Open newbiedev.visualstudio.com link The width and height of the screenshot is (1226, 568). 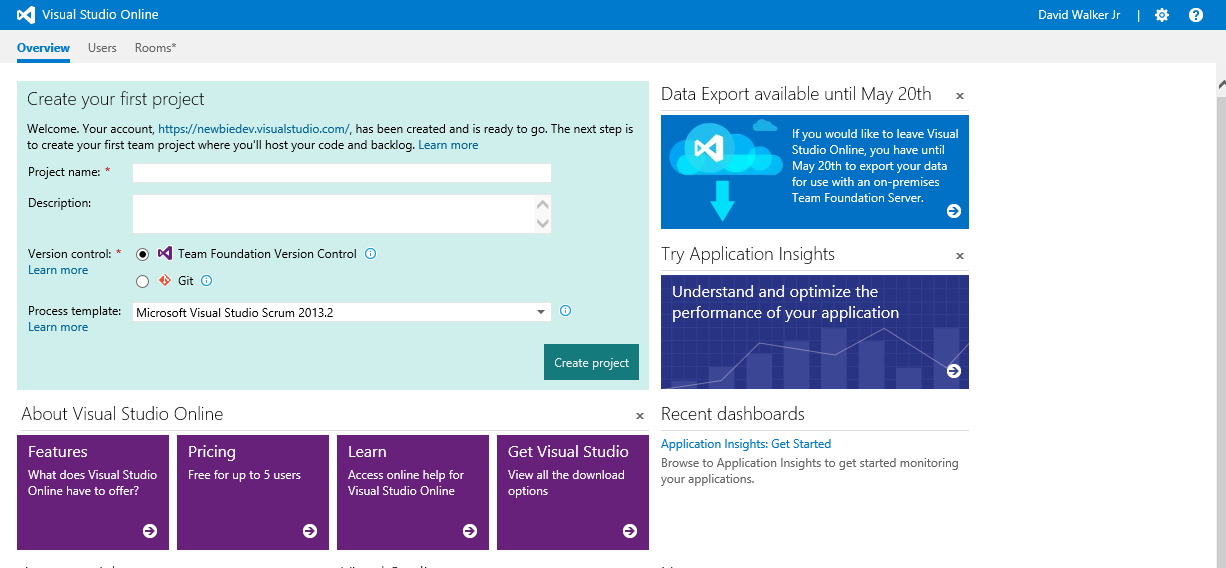(x=254, y=129)
